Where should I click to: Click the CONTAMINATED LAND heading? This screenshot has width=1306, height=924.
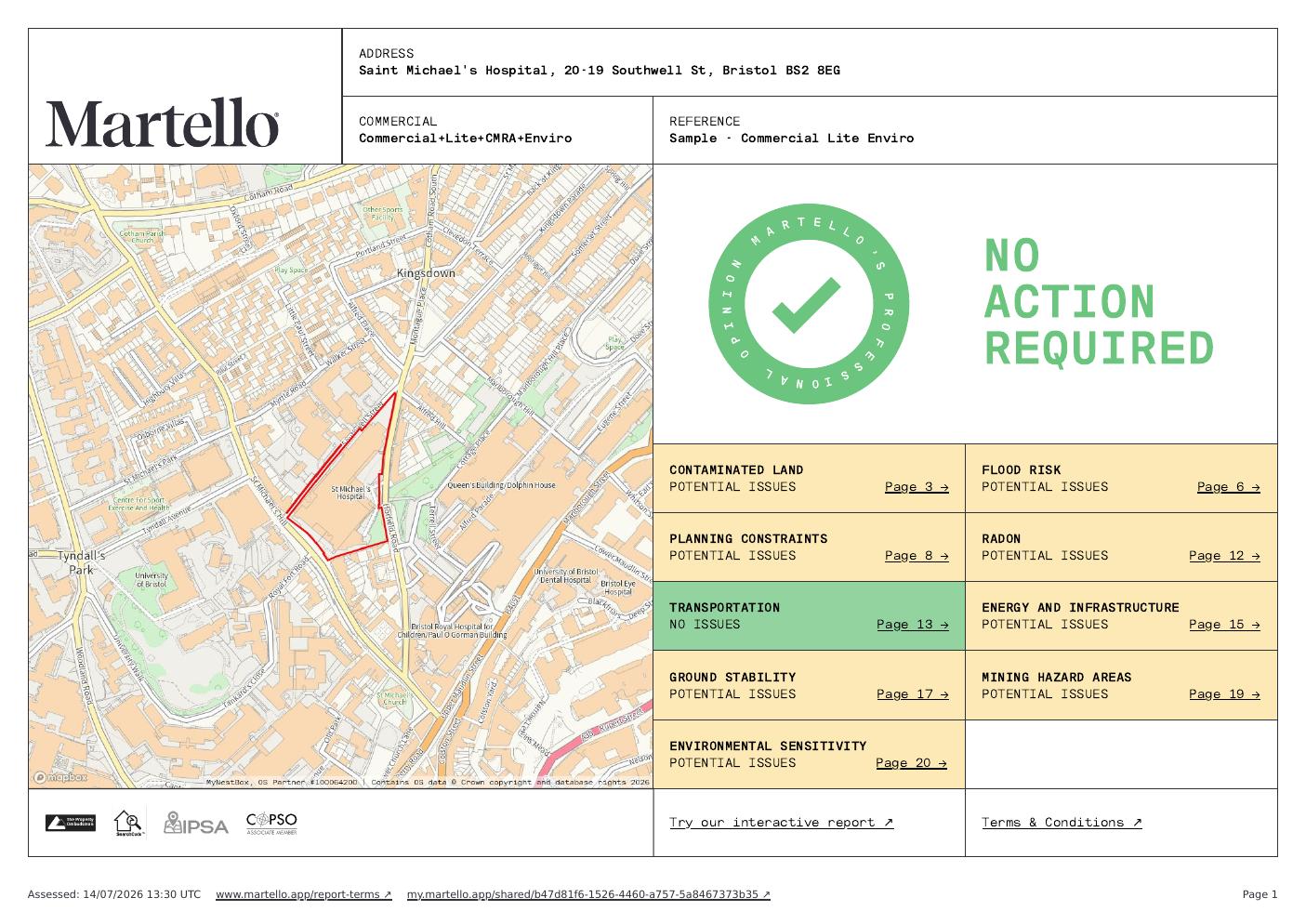[x=736, y=469]
